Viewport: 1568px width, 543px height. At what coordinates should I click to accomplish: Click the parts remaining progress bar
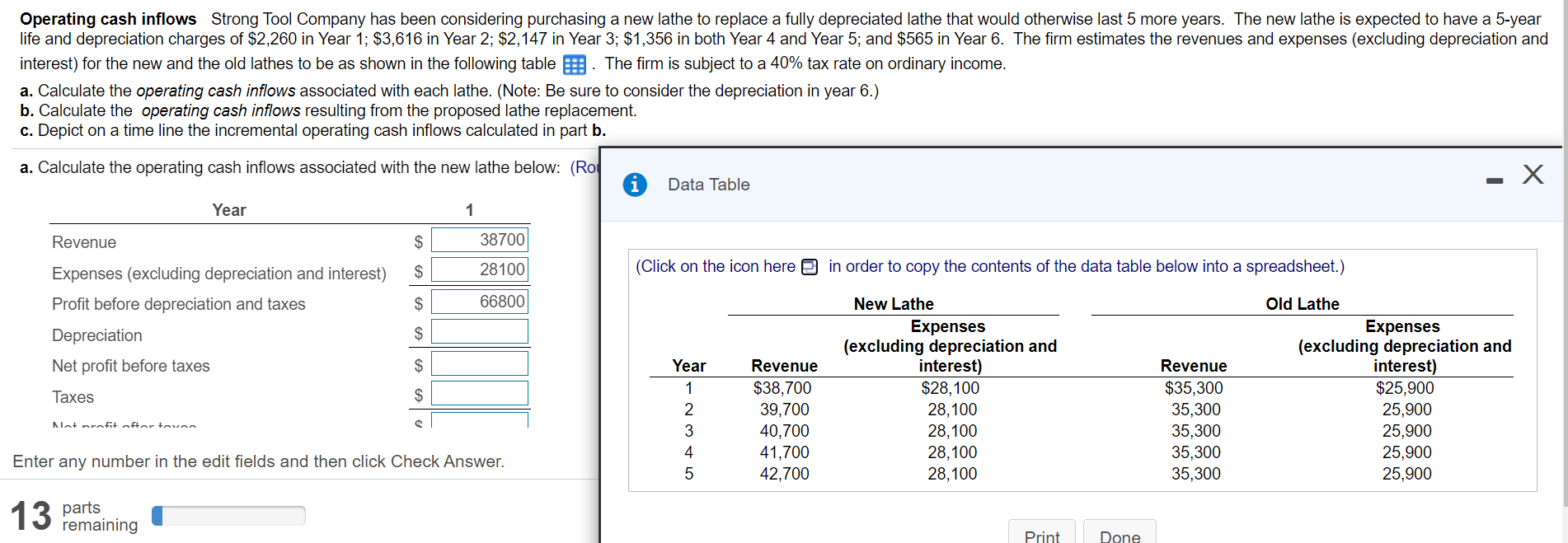[x=228, y=515]
